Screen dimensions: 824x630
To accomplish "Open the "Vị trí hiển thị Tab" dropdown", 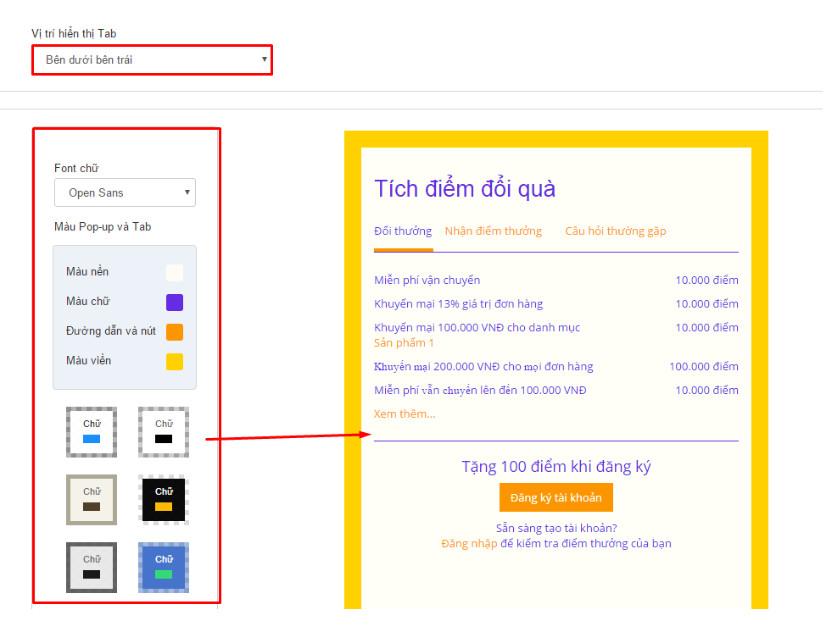I will click(x=151, y=60).
